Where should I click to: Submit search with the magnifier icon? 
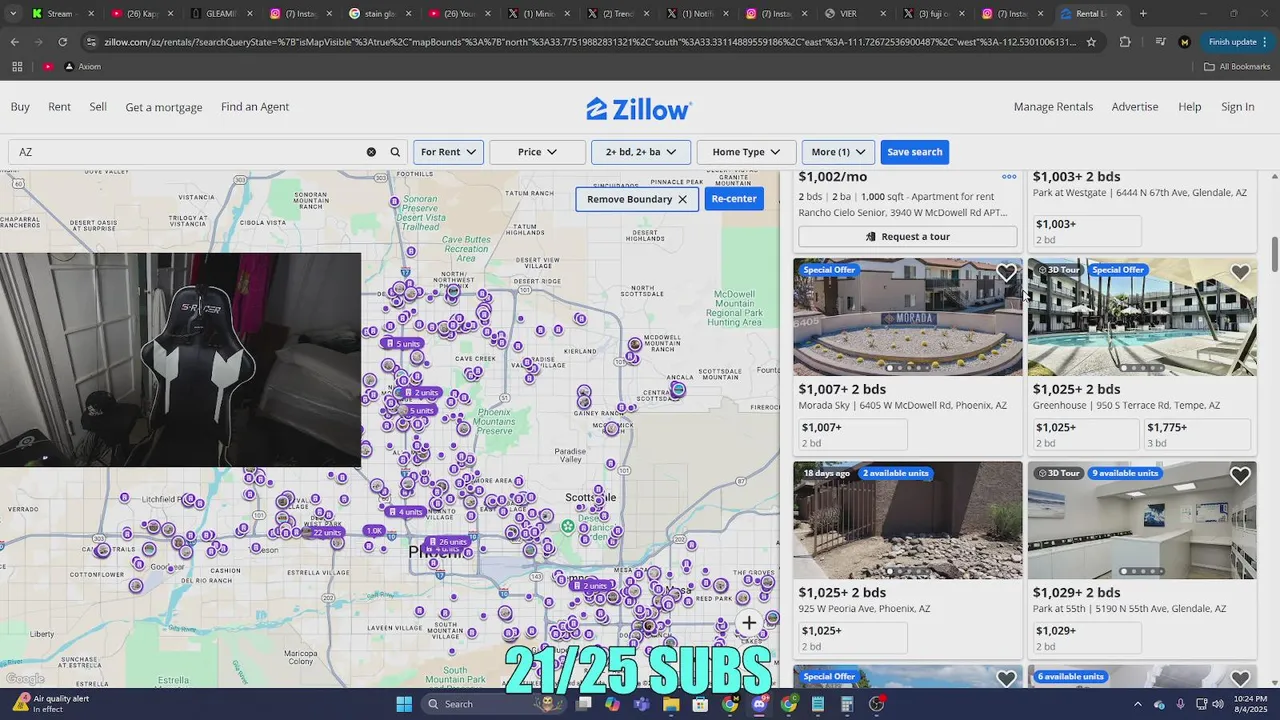pyautogui.click(x=395, y=152)
